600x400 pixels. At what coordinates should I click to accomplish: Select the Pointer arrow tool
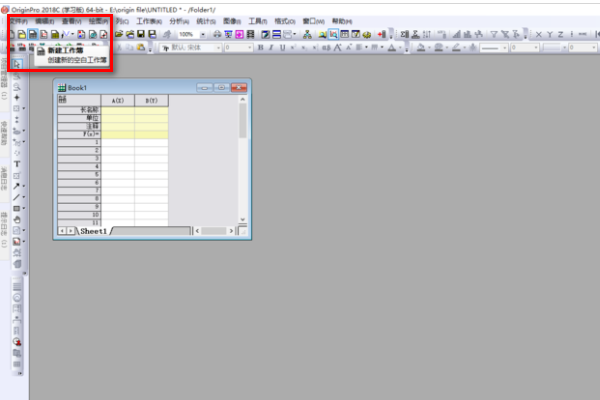(x=16, y=64)
